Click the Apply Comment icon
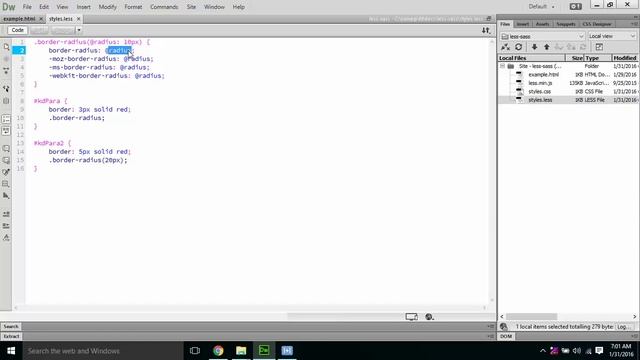Viewport: 640px width, 360px height. 6,148
